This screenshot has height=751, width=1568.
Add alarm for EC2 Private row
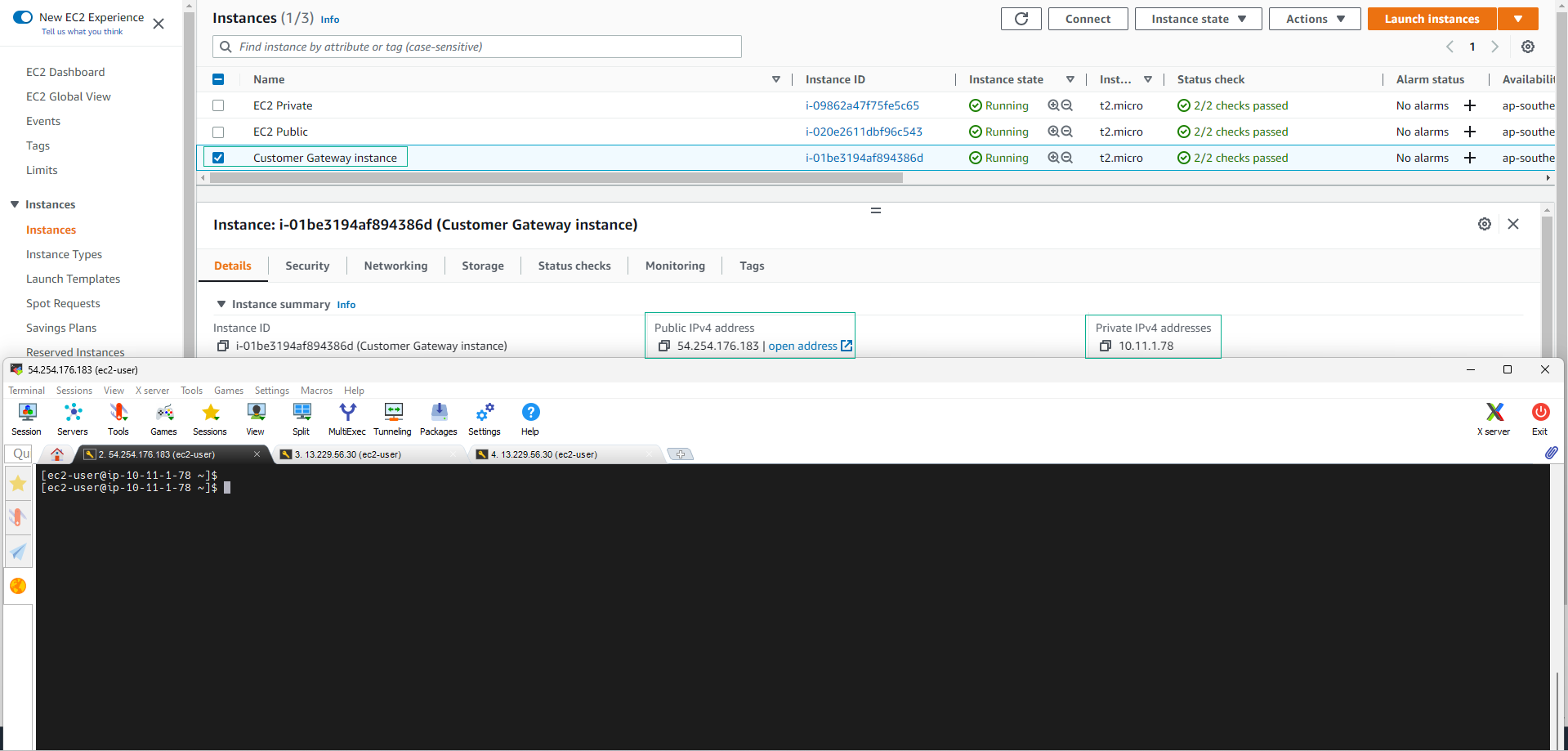click(x=1470, y=105)
